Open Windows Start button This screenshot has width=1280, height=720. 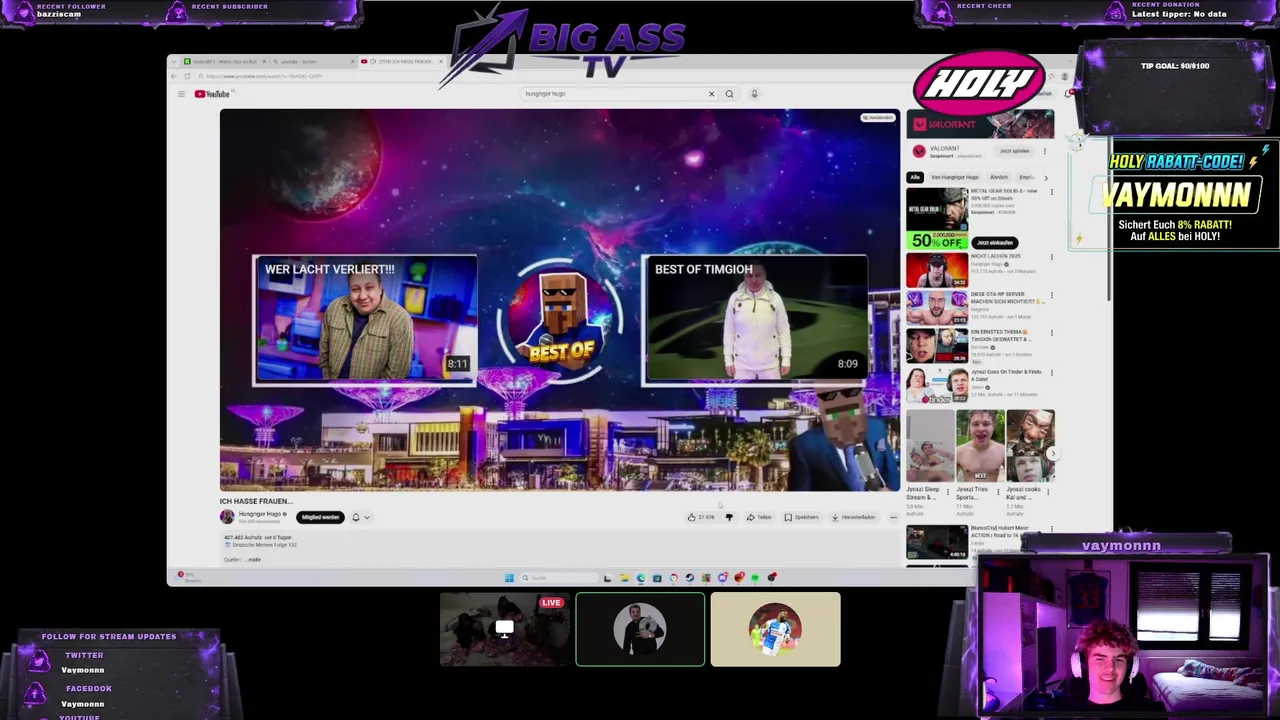[509, 578]
